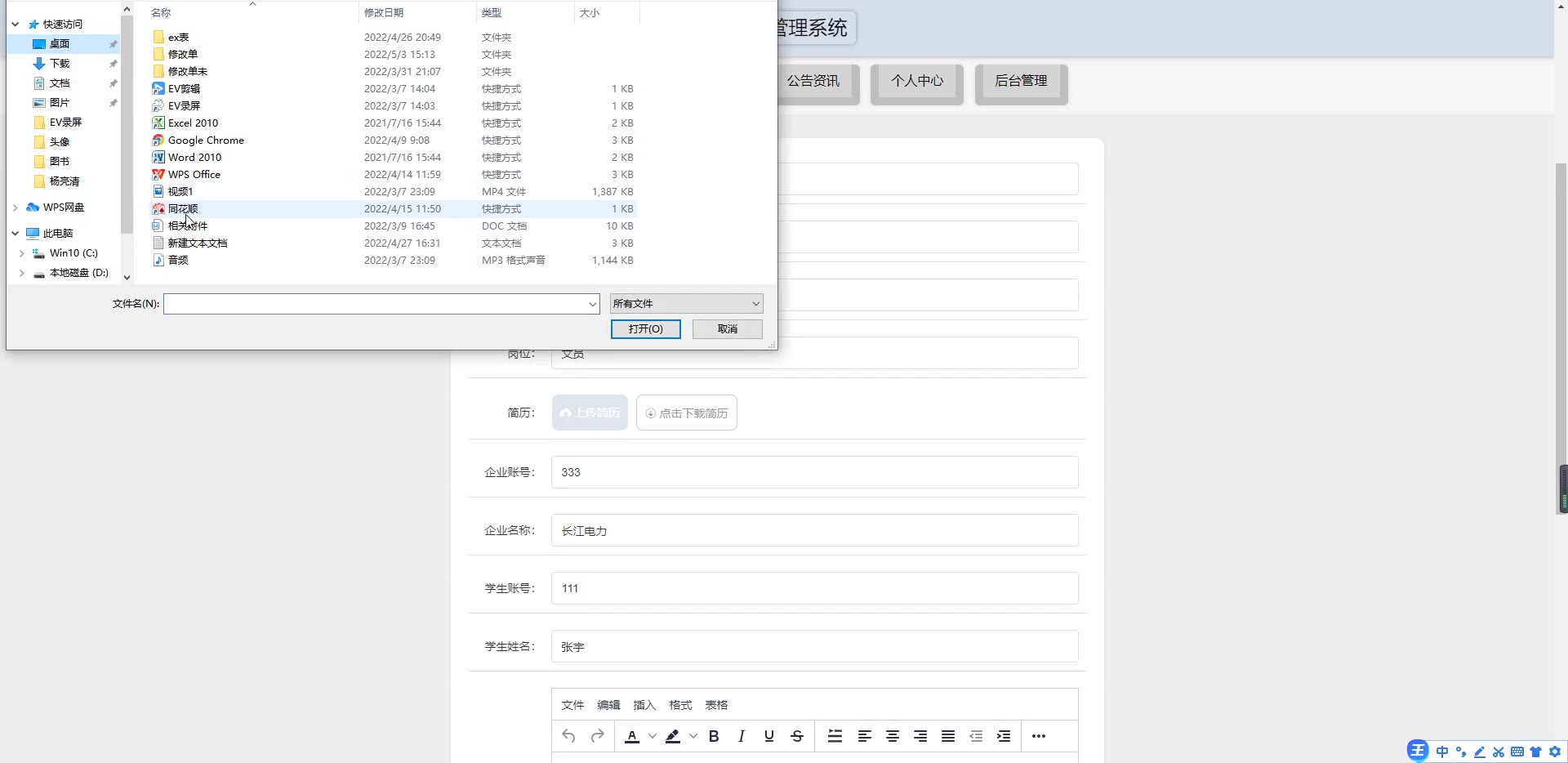The width and height of the screenshot is (1568, 763).
Task: Align text to the right
Action: click(x=920, y=736)
